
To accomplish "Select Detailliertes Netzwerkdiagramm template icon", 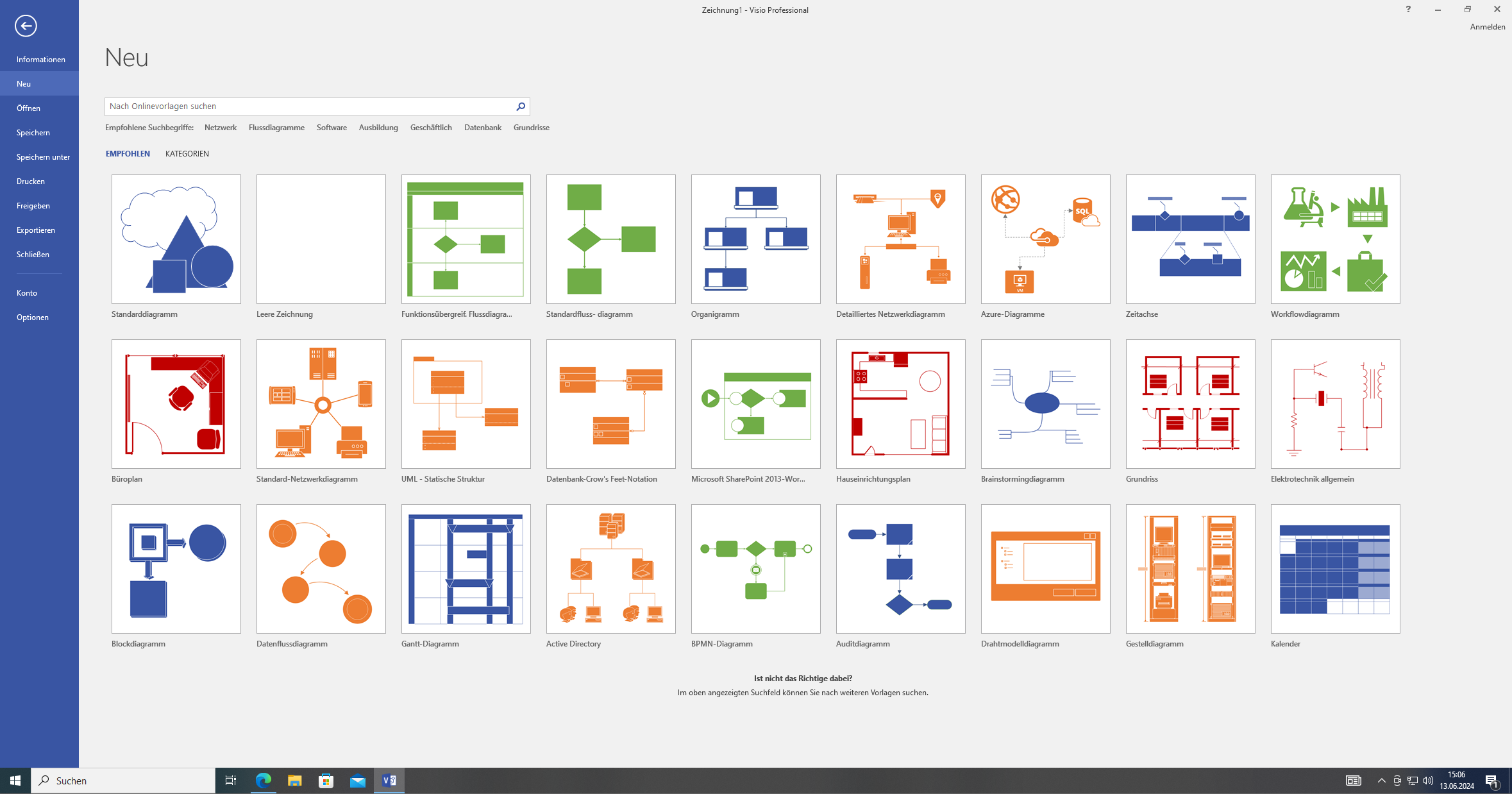I will tap(901, 239).
